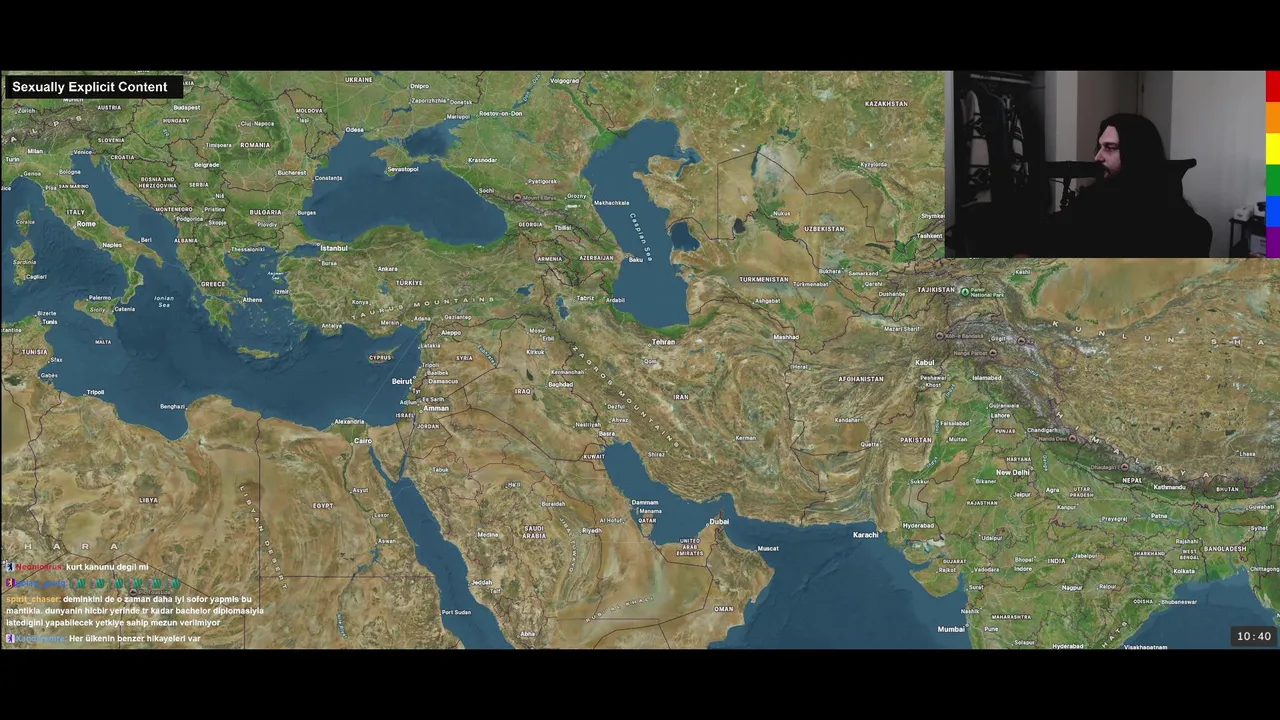The height and width of the screenshot is (720, 1280).
Task: Select the EGYPT country label
Action: (323, 506)
